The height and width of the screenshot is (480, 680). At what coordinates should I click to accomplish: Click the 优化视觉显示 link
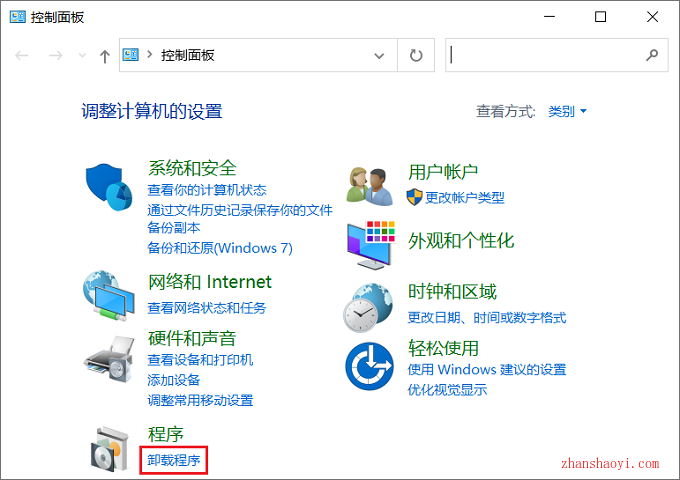[447, 389]
